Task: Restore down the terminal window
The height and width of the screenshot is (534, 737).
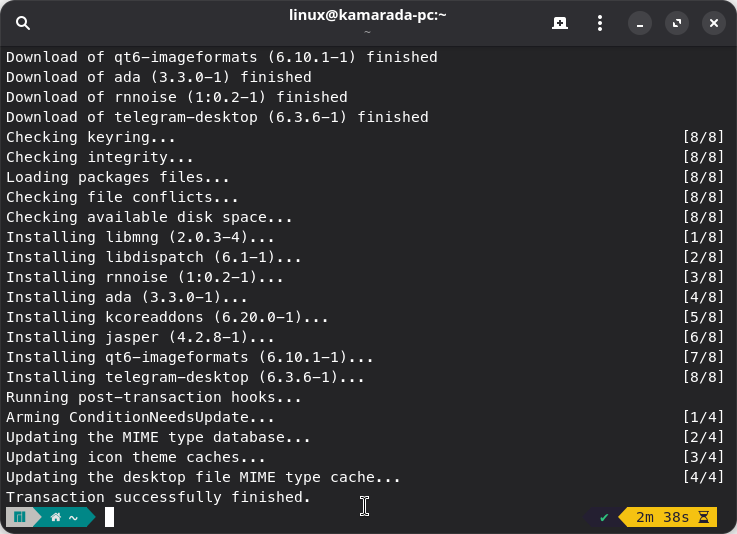Action: click(677, 23)
